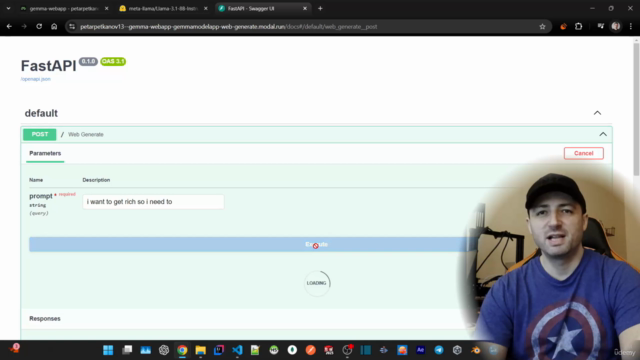Open Google Chrome from taskbar

click(182, 350)
